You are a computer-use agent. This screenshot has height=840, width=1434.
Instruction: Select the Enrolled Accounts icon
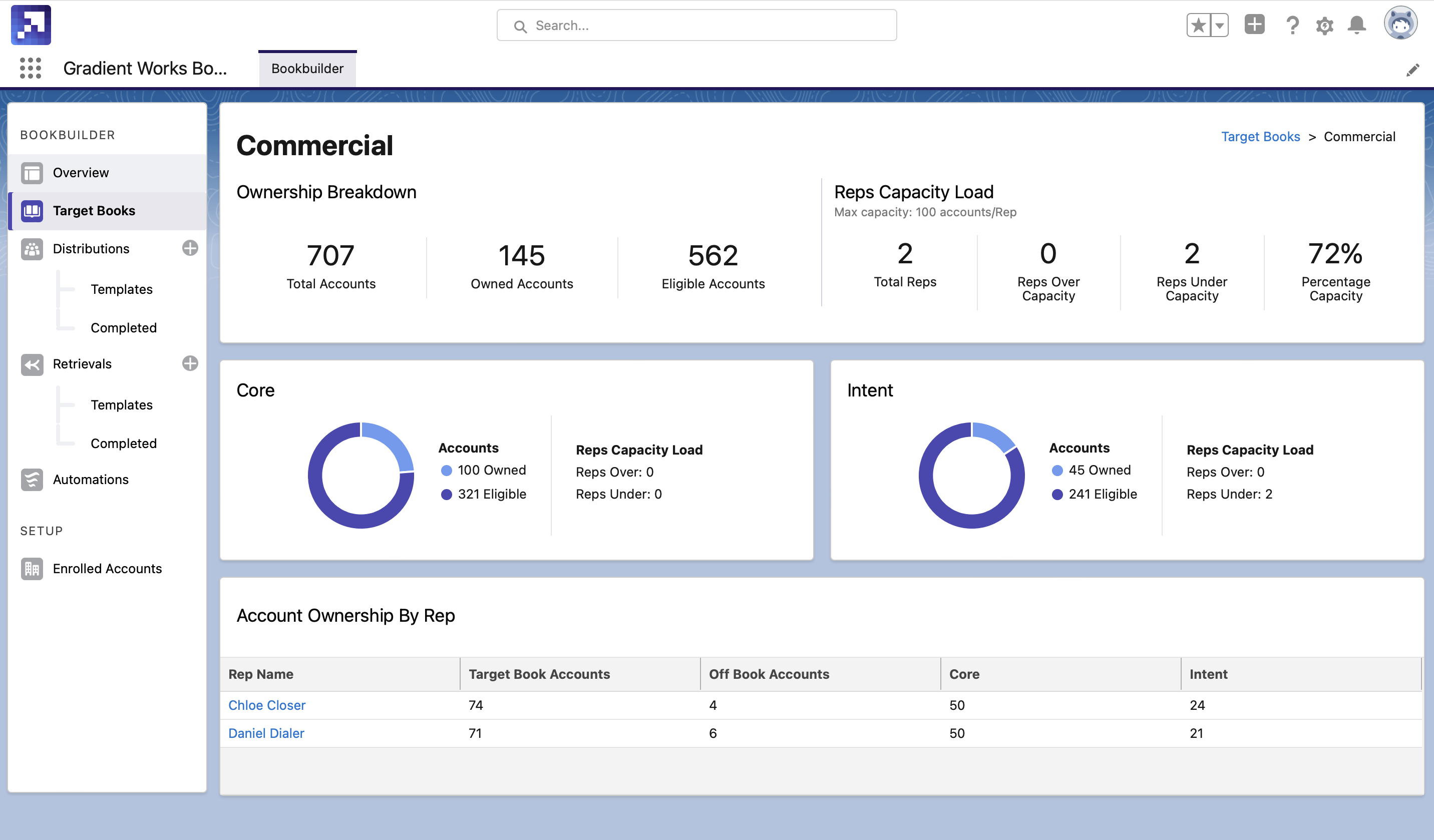(33, 568)
